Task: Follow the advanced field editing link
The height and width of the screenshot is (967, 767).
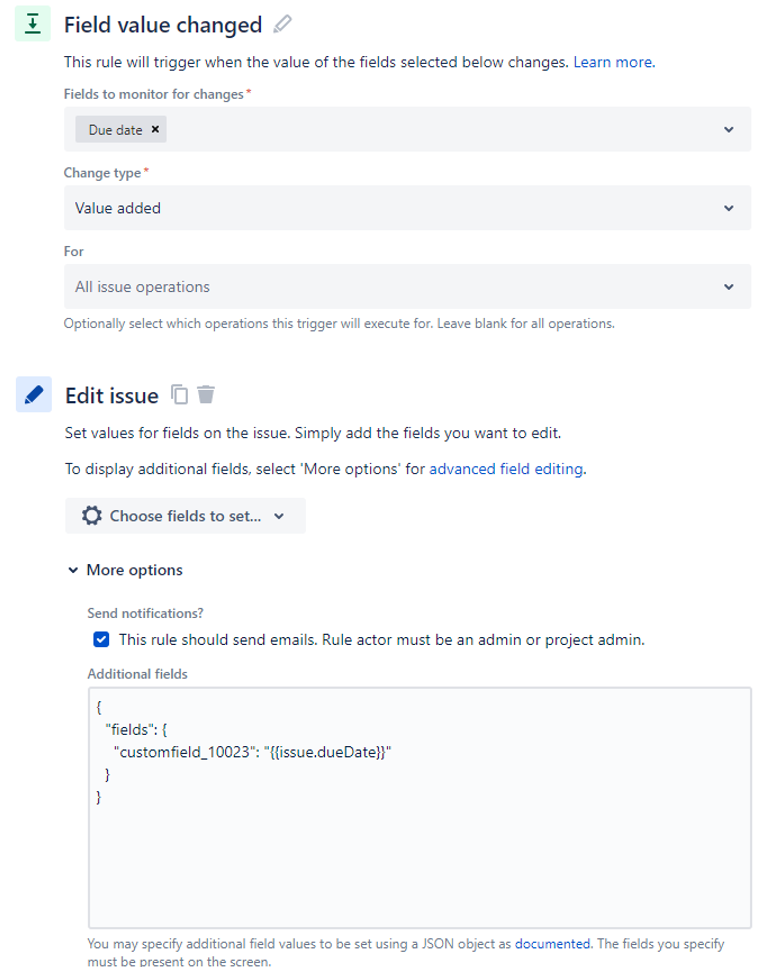Action: [x=507, y=469]
